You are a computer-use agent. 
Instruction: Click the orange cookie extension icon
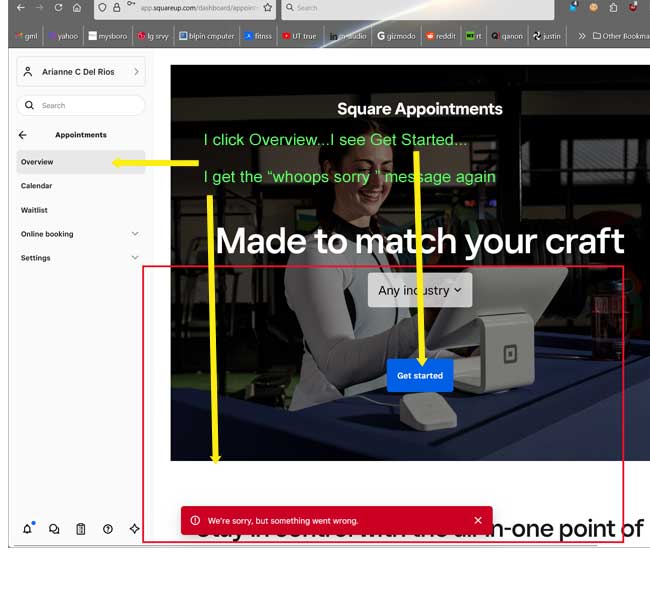pyautogui.click(x=594, y=7)
